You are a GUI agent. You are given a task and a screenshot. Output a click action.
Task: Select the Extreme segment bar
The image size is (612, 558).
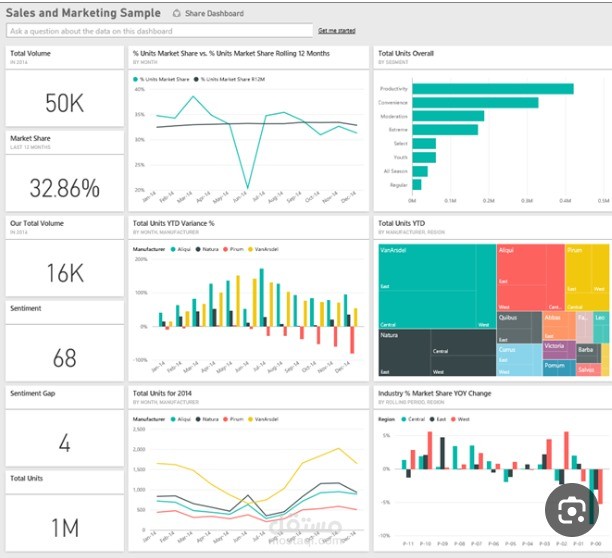[x=445, y=130]
